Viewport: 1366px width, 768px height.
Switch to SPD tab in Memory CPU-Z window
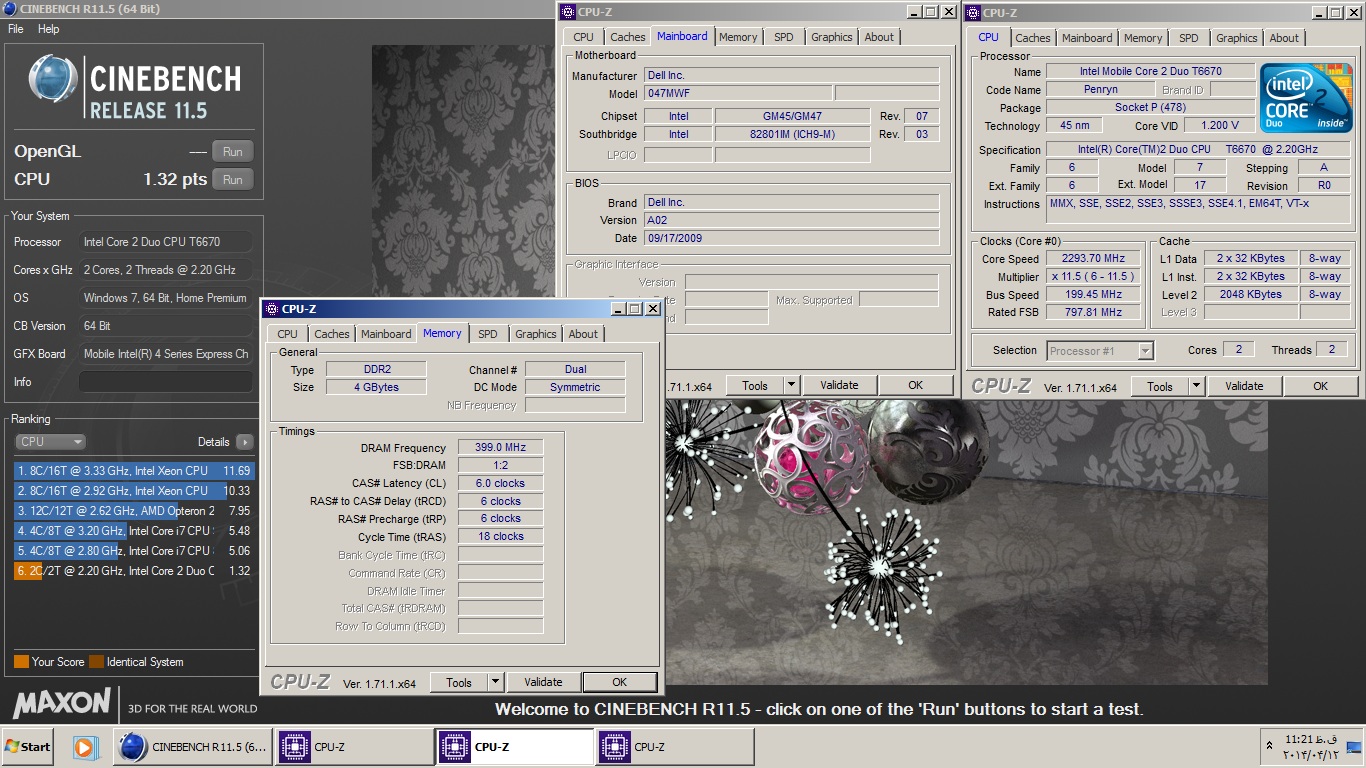pos(487,334)
